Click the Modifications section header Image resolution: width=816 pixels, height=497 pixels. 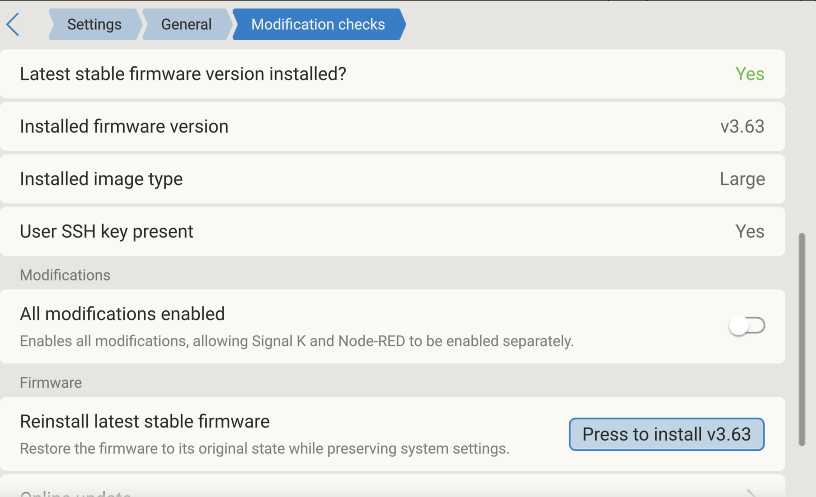coord(65,275)
